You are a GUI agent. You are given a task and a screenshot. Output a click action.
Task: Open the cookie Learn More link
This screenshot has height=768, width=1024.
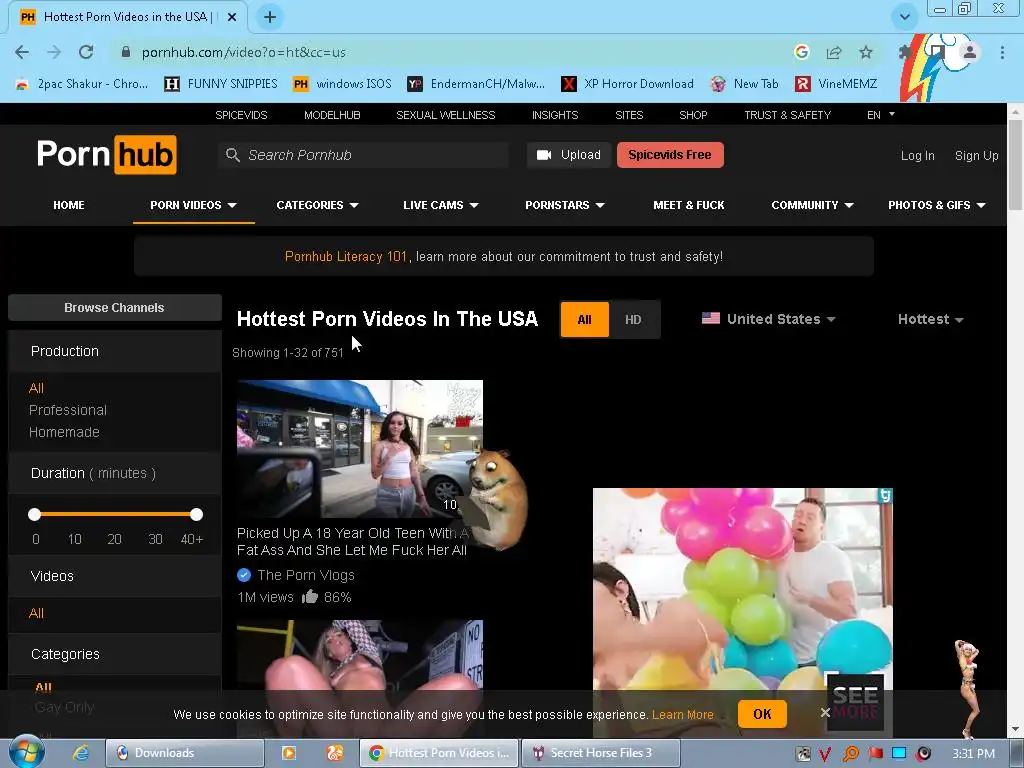click(682, 714)
